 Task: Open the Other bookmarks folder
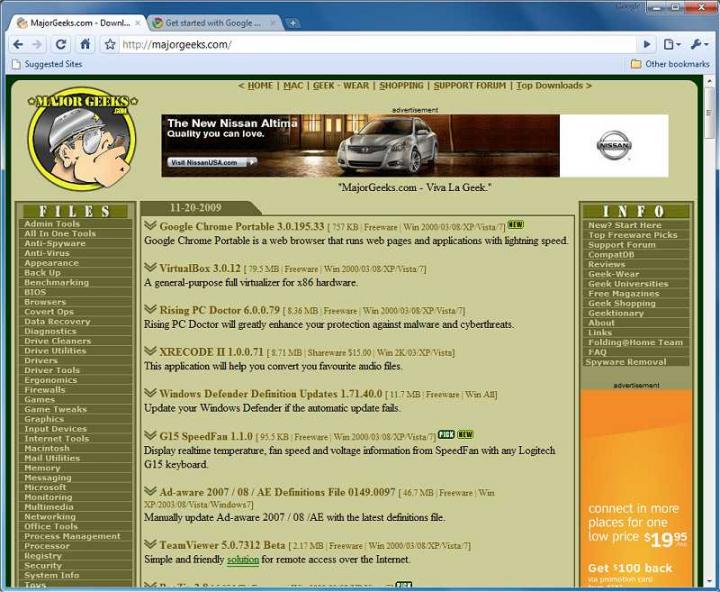tap(670, 64)
